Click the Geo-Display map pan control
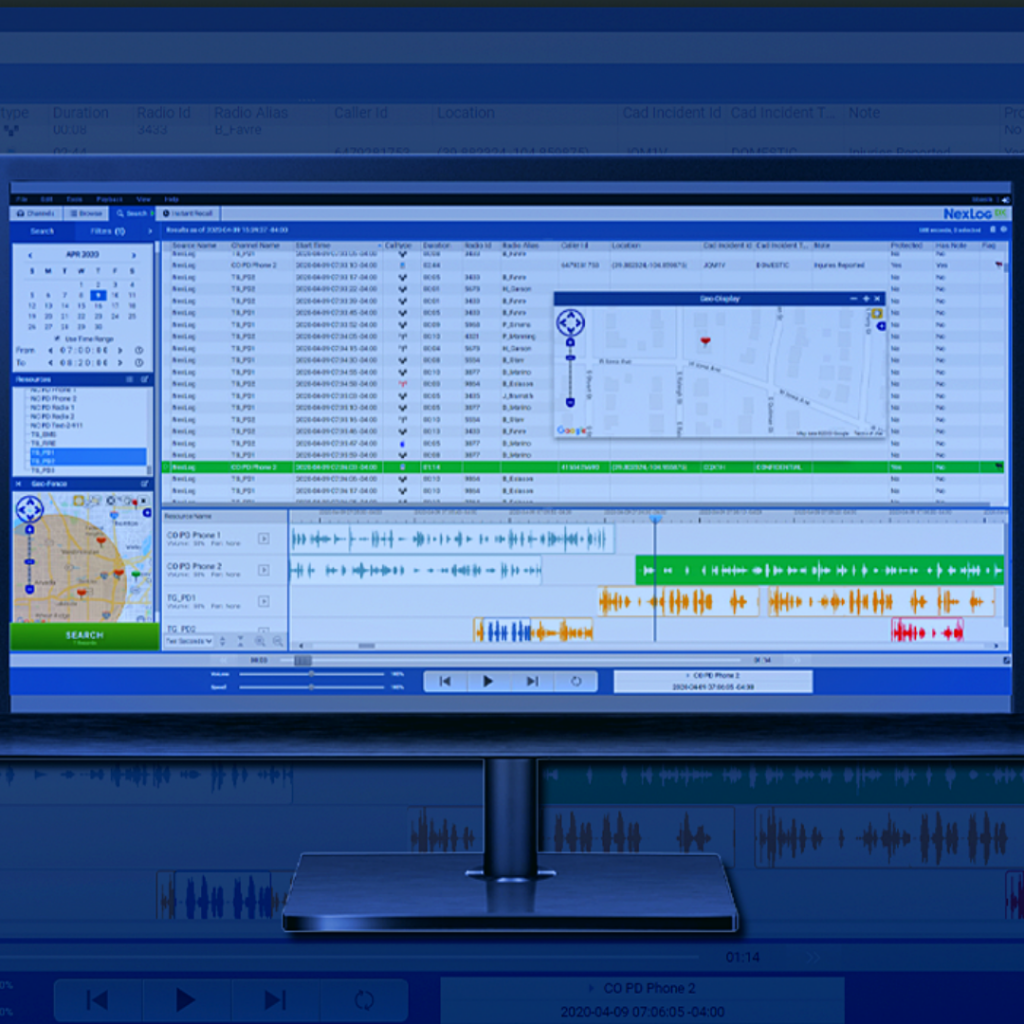Screen dimensions: 1024x1024 [x=570, y=323]
